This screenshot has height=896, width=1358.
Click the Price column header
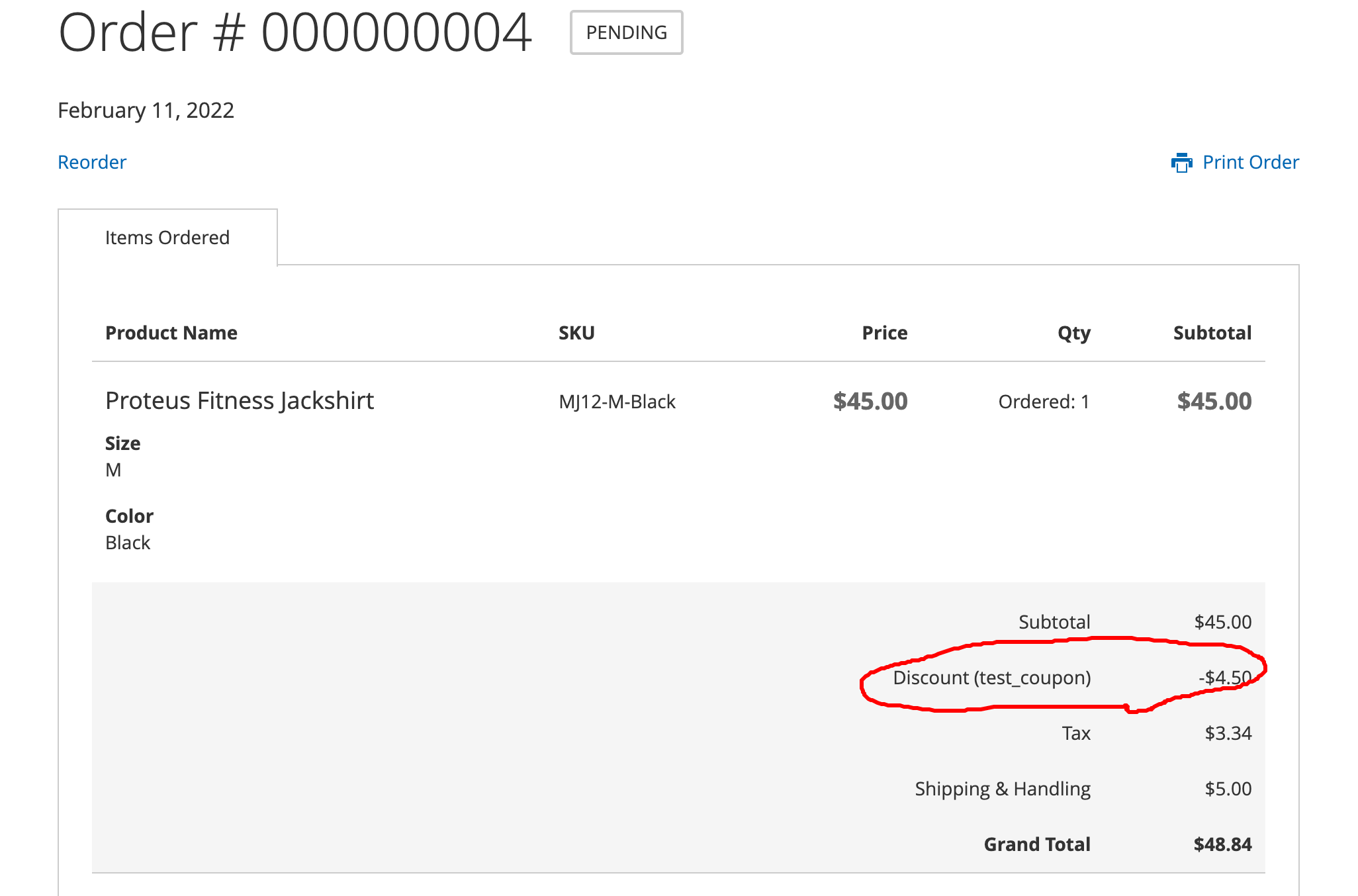click(x=884, y=332)
